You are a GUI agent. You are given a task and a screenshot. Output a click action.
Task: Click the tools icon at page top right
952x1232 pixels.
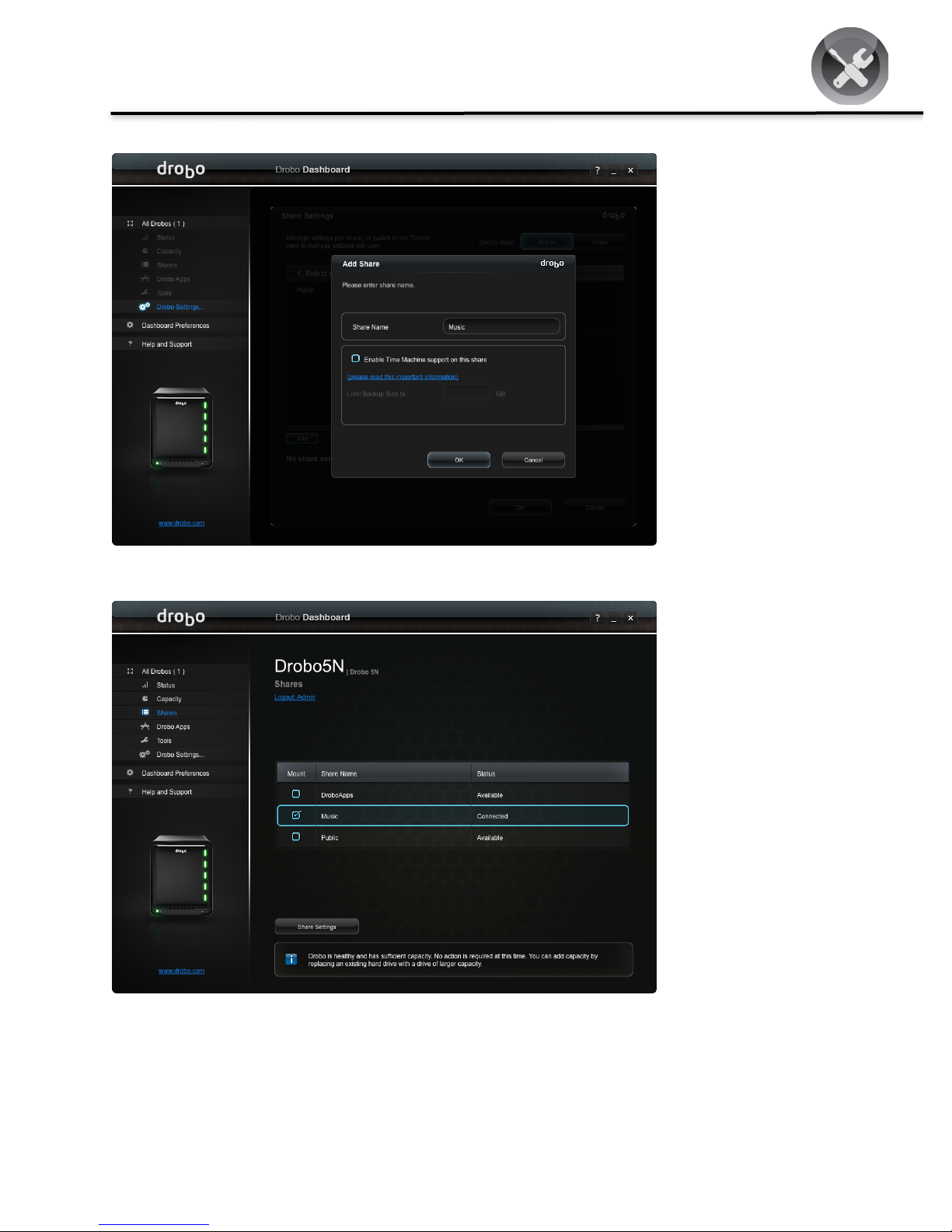coord(851,66)
